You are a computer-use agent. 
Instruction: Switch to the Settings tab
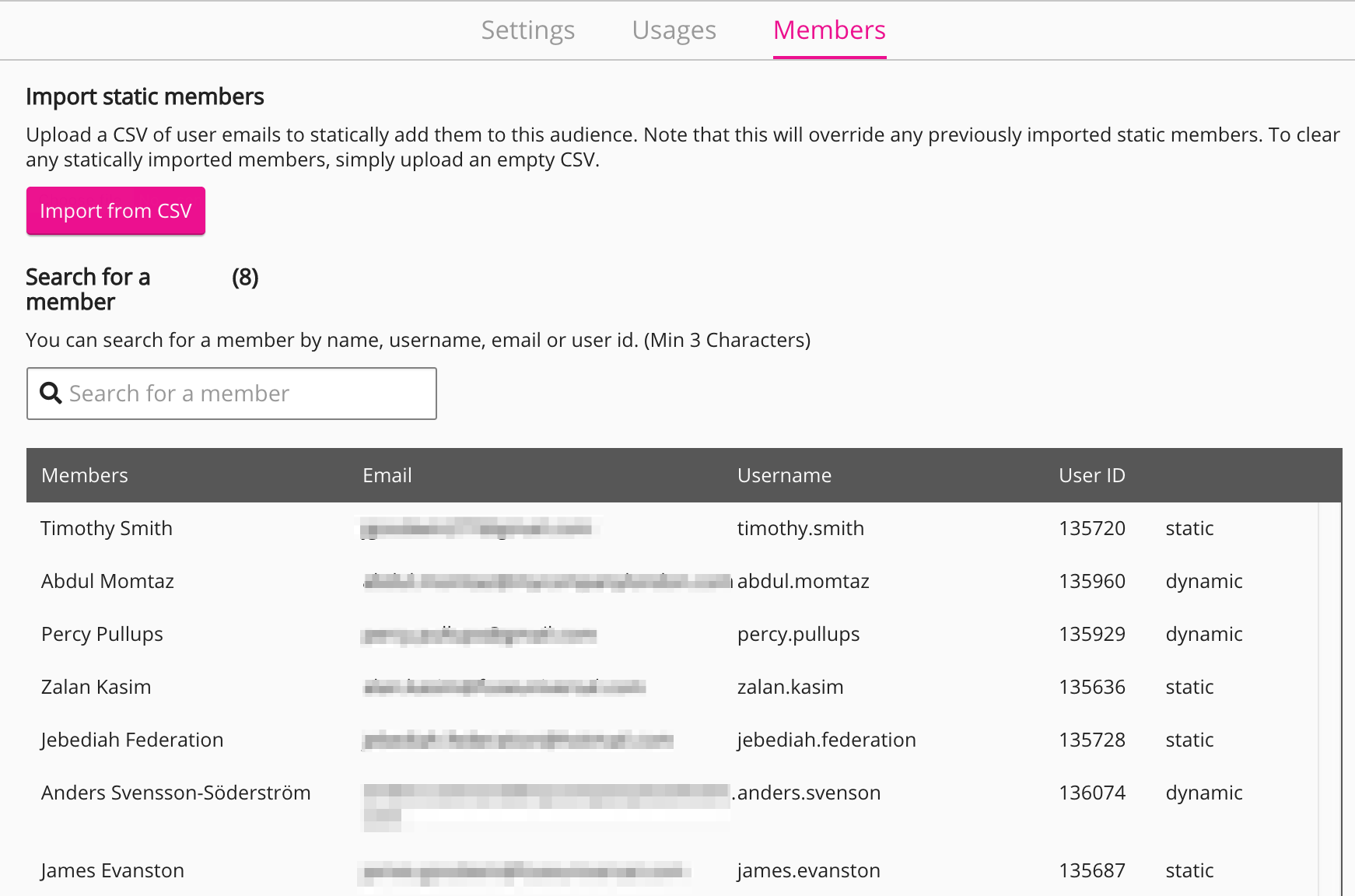527,30
